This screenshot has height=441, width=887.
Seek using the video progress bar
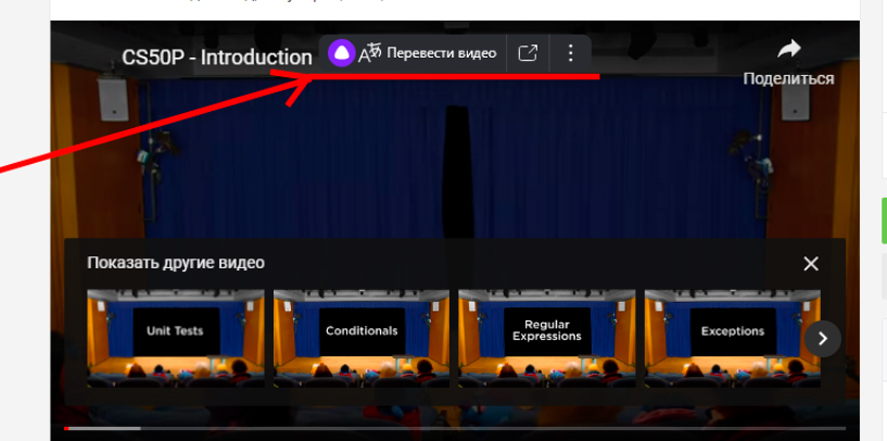point(455,429)
